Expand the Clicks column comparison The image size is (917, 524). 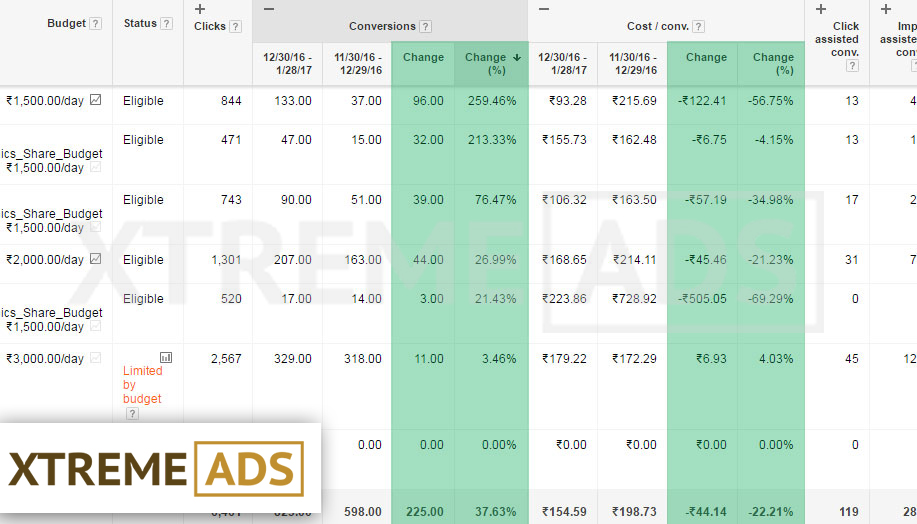[200, 9]
